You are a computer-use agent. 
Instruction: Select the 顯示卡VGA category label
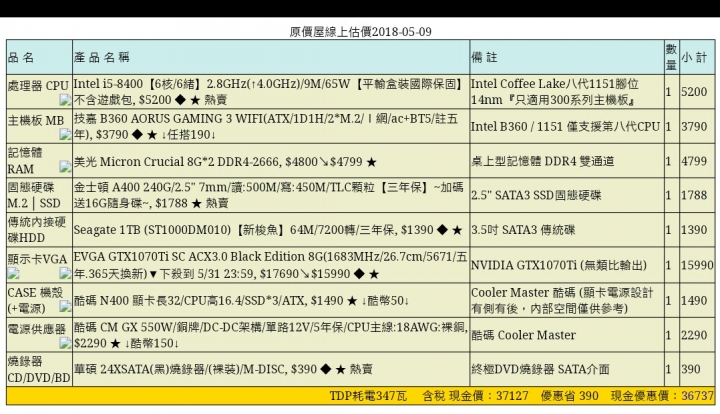[38, 259]
